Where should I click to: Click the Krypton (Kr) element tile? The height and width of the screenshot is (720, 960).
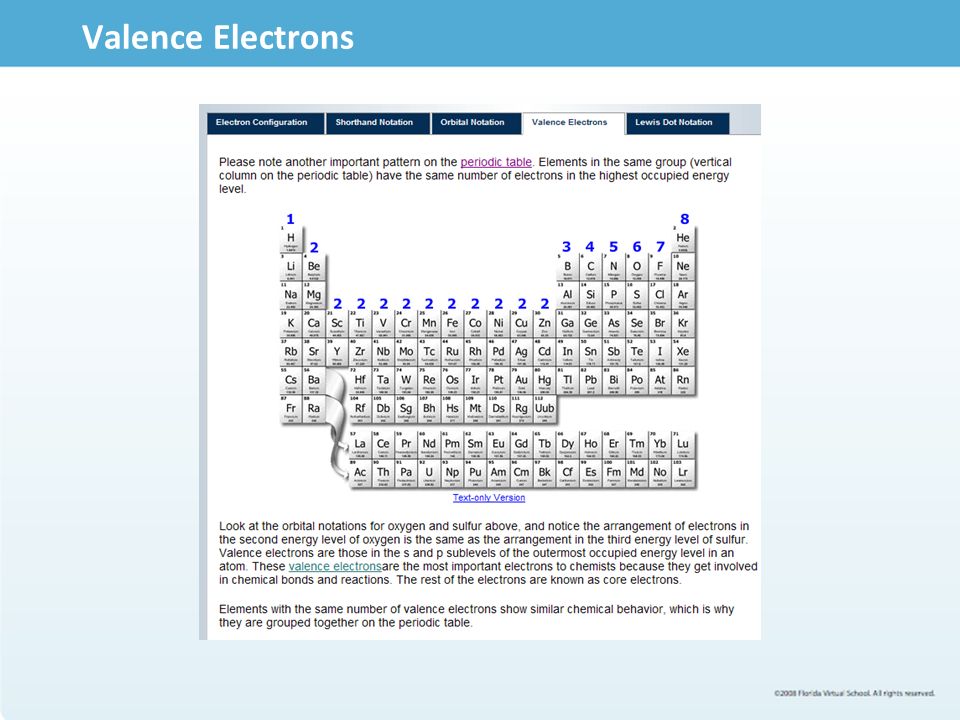pos(683,323)
